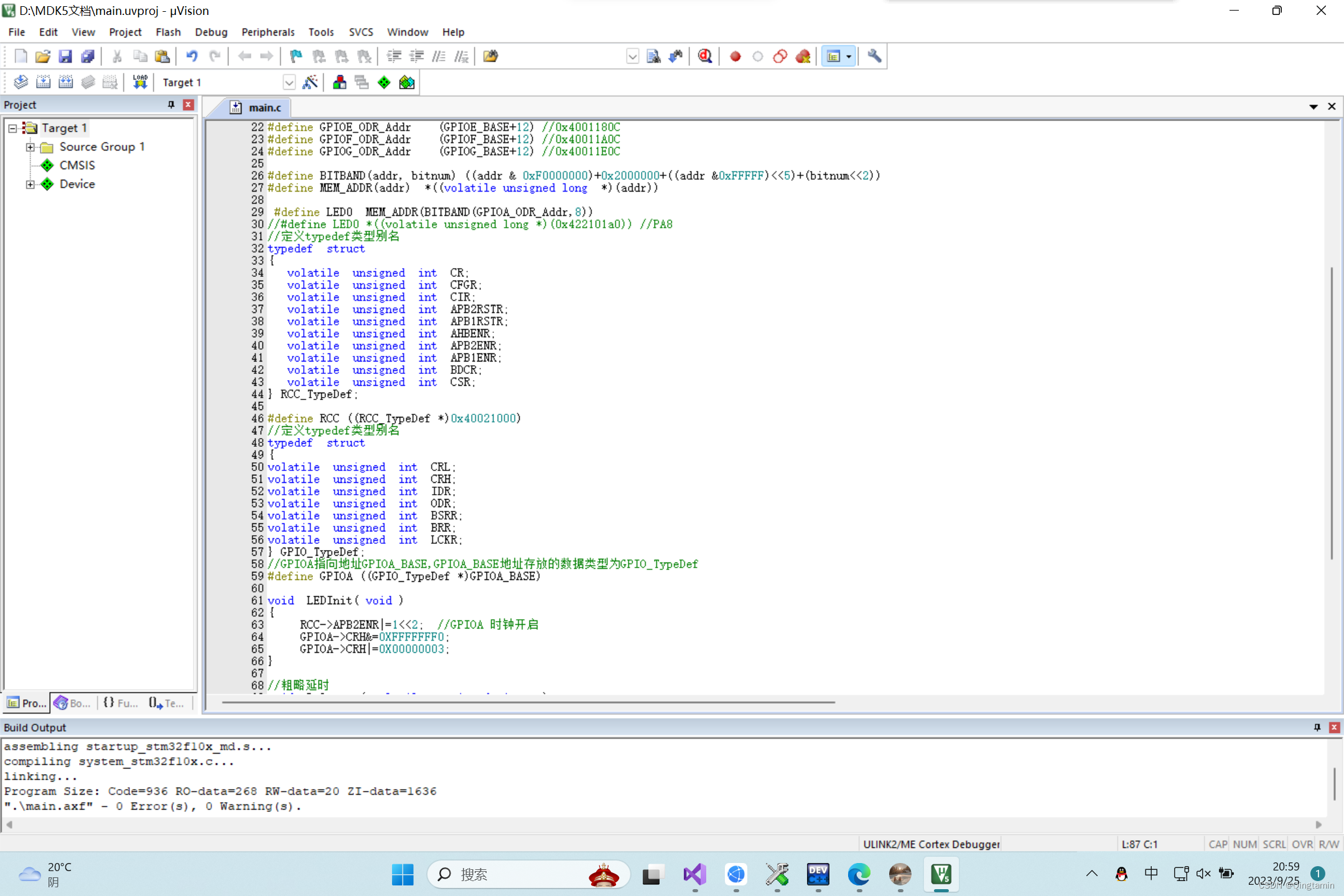Click the editor's horizontal scrollbar
The height and width of the screenshot is (896, 1344).
pyautogui.click(x=528, y=702)
